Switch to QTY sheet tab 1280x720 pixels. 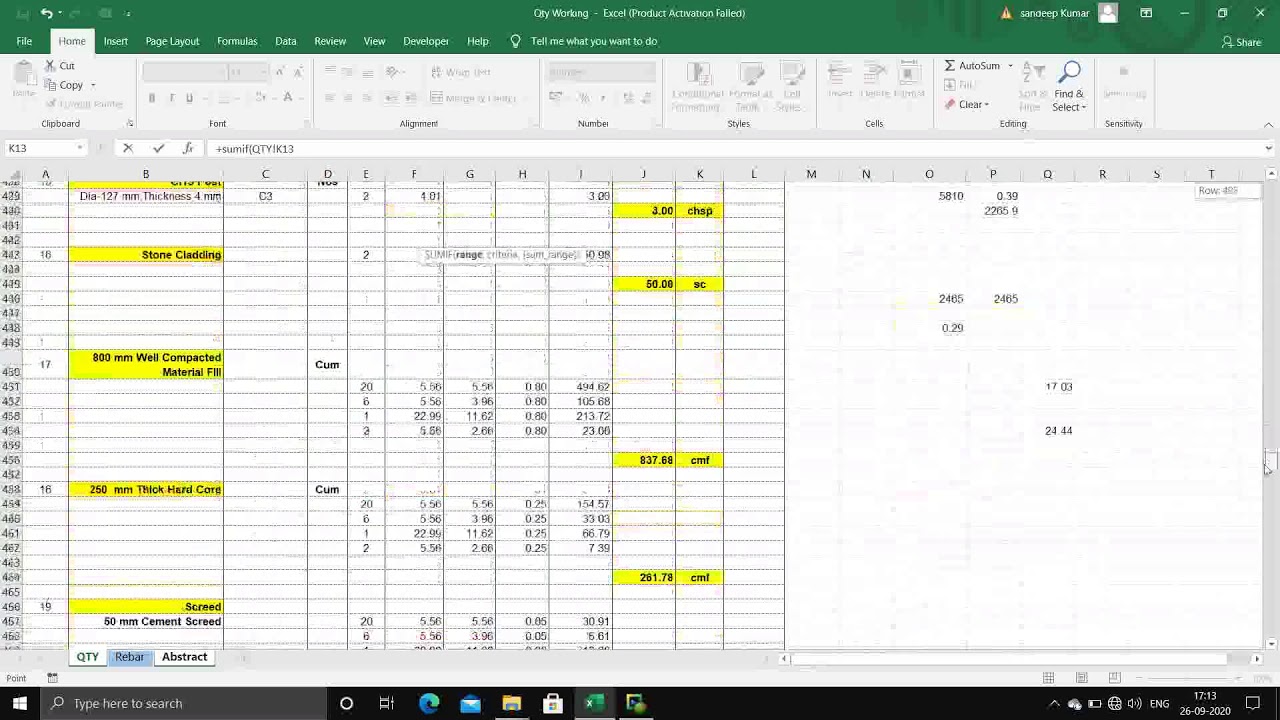coord(88,657)
